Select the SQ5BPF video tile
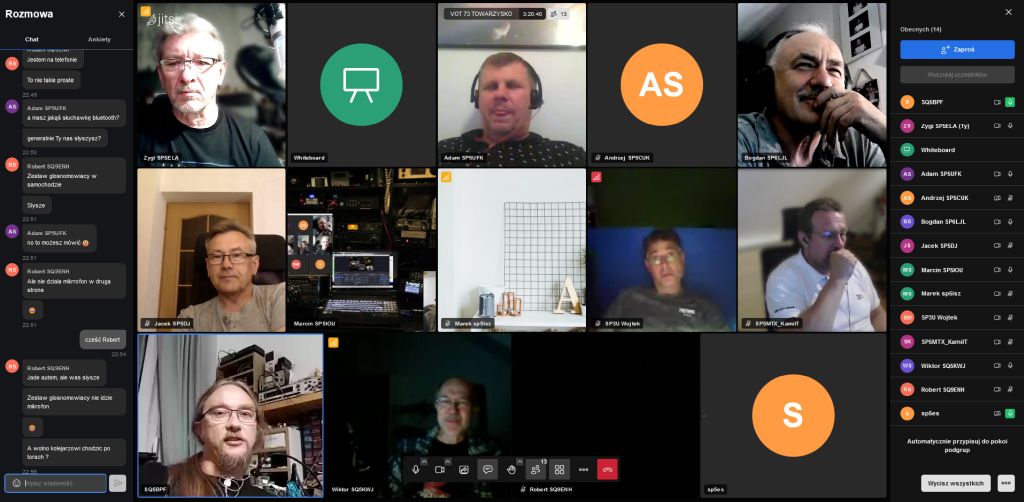The width and height of the screenshot is (1024, 502). (231, 415)
